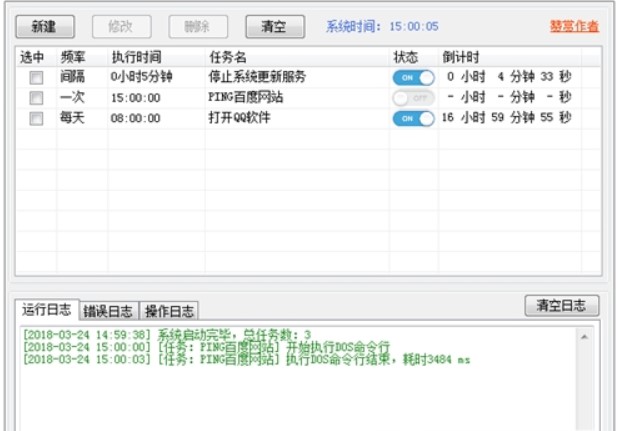This screenshot has height=431, width=618.
Task: Select the task name PING百度网站
Action: point(245,97)
